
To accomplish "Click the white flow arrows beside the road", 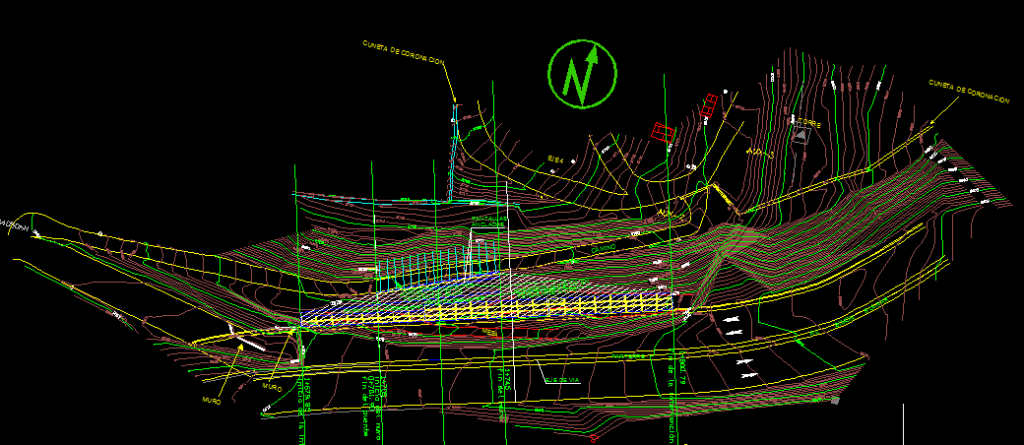I will click(x=733, y=324).
